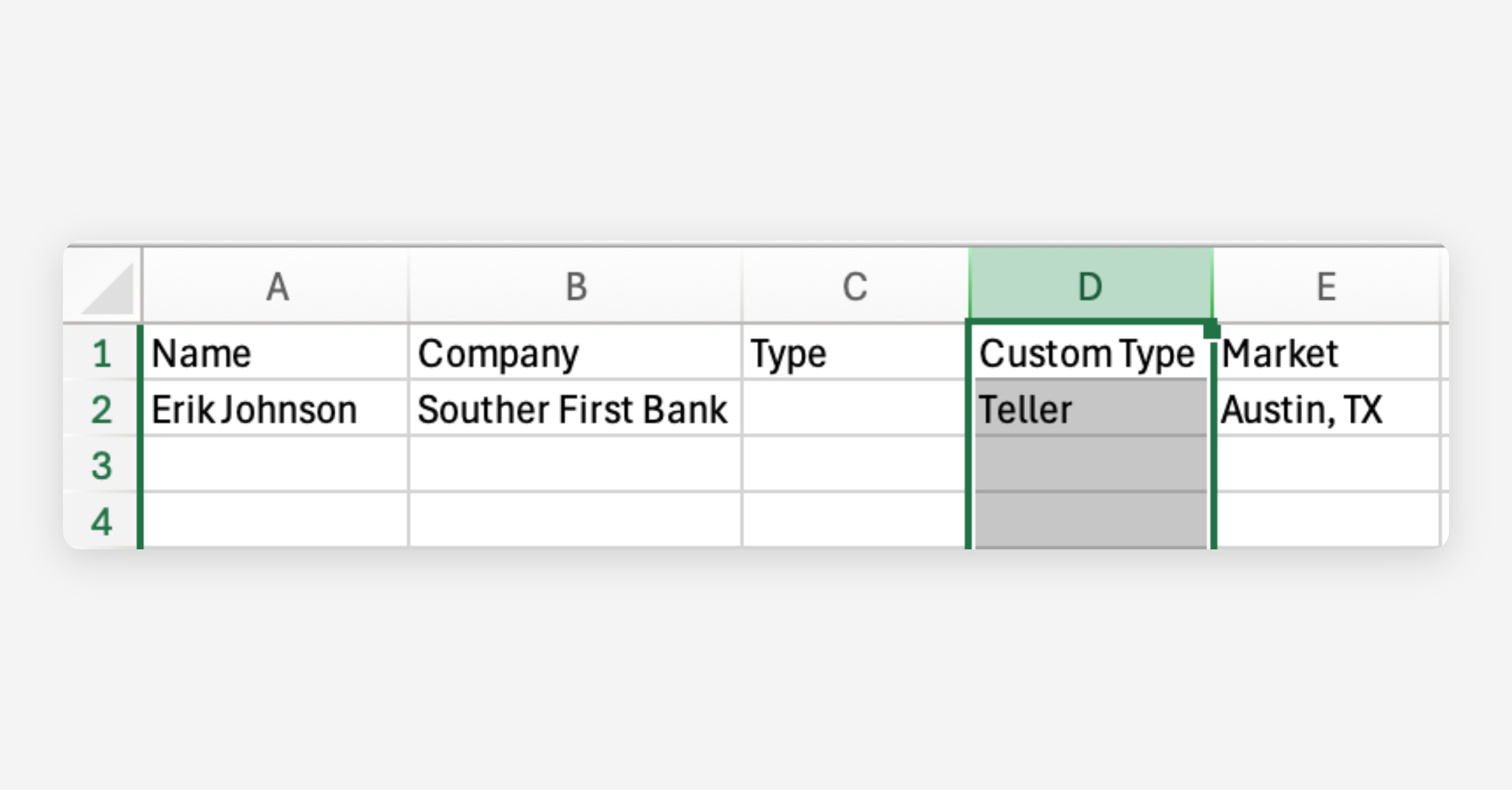Select the Teller cell

coord(1091,409)
